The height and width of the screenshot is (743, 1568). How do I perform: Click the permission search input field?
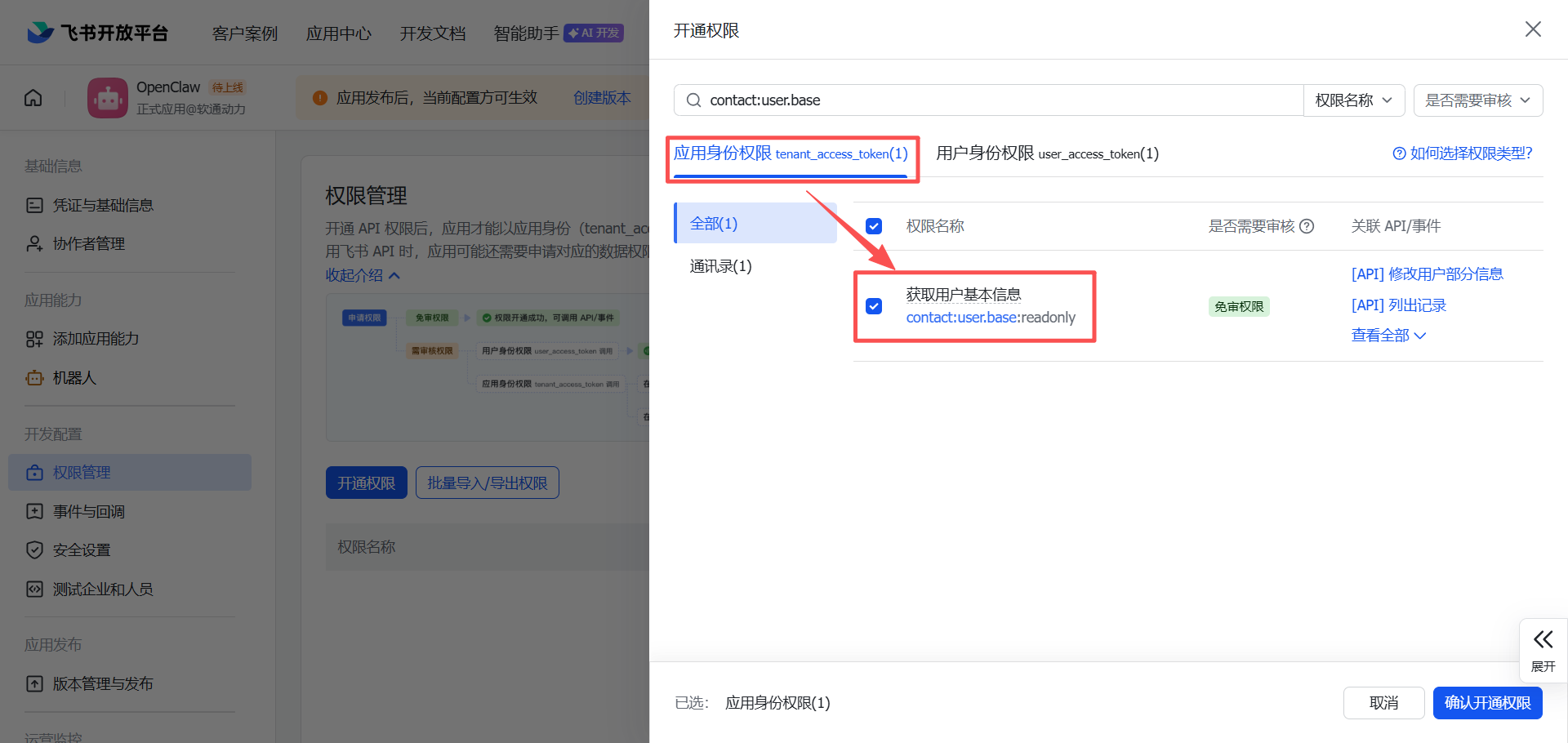(x=988, y=100)
